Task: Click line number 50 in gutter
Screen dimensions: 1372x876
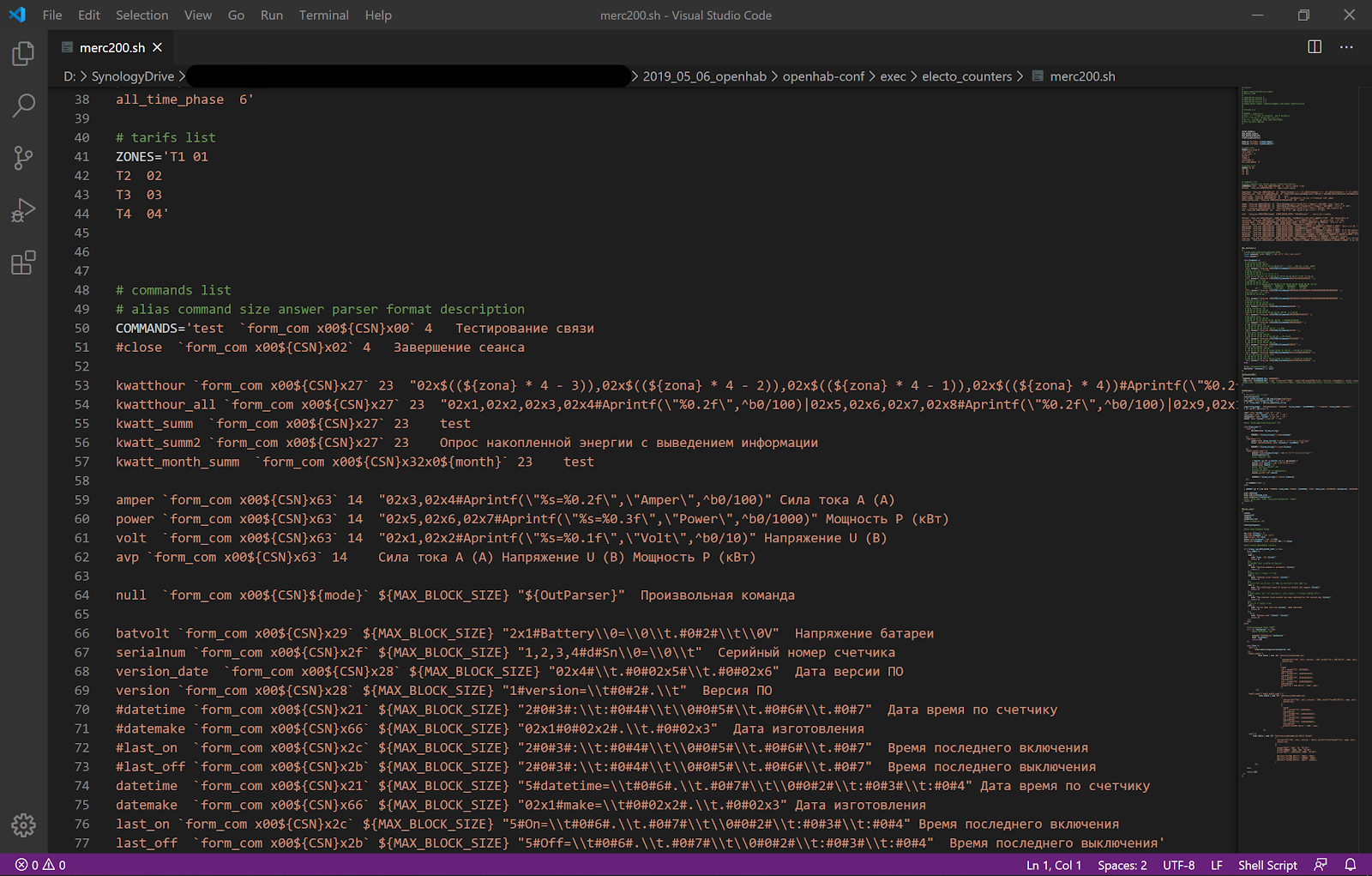Action: tap(81, 328)
